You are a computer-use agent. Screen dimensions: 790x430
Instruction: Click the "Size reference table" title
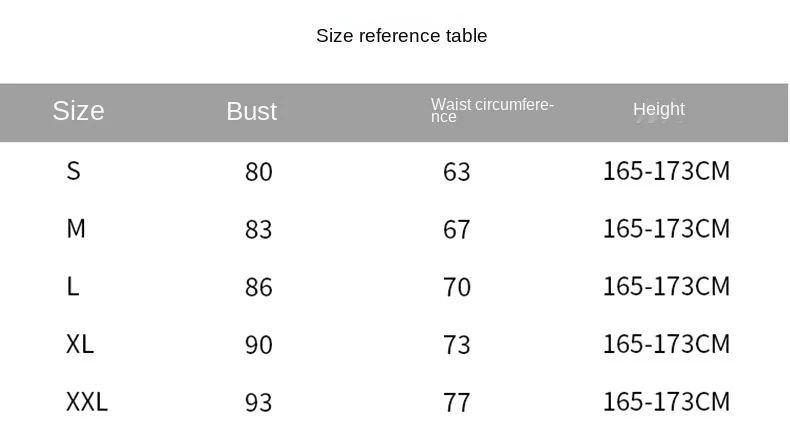tap(401, 36)
